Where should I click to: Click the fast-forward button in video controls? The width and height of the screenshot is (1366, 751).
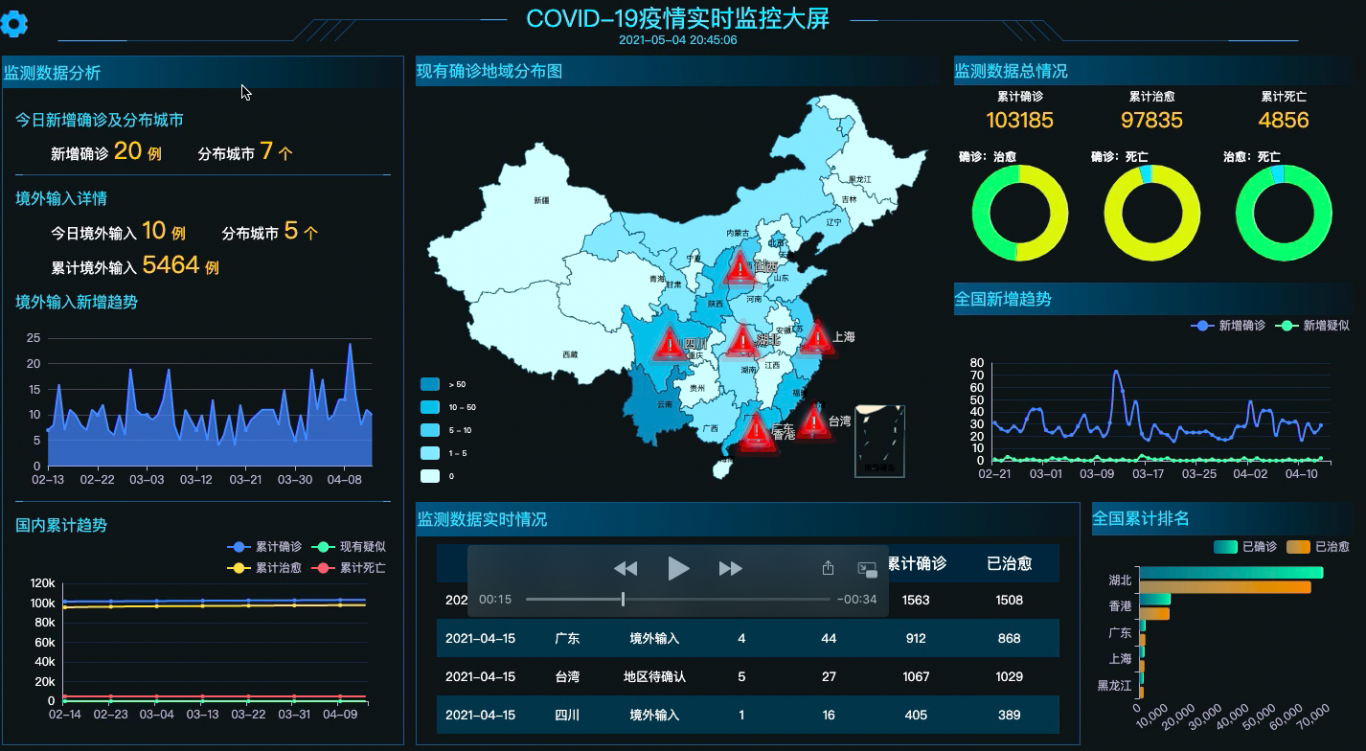(x=731, y=568)
